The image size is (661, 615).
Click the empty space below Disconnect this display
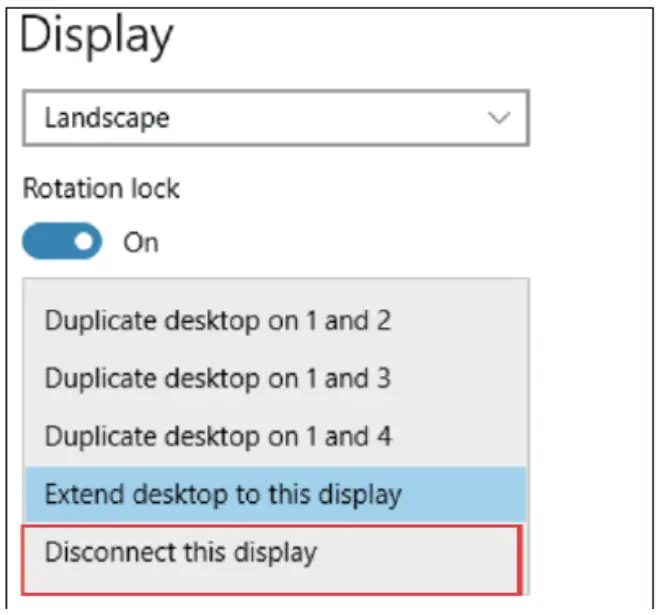[272, 579]
